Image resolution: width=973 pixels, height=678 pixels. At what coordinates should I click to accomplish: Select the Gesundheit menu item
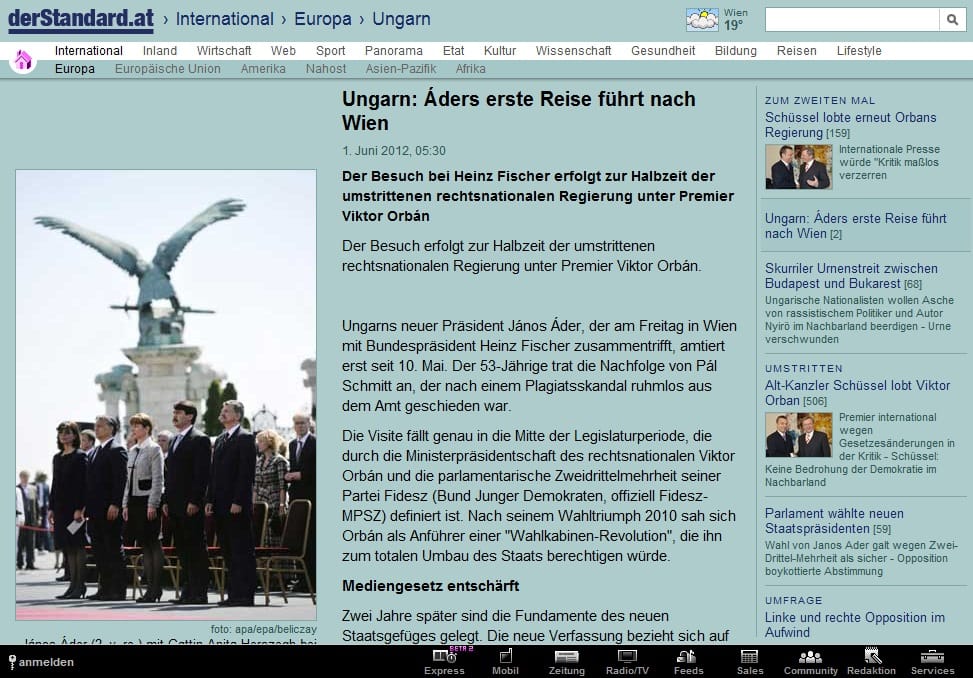pyautogui.click(x=663, y=51)
